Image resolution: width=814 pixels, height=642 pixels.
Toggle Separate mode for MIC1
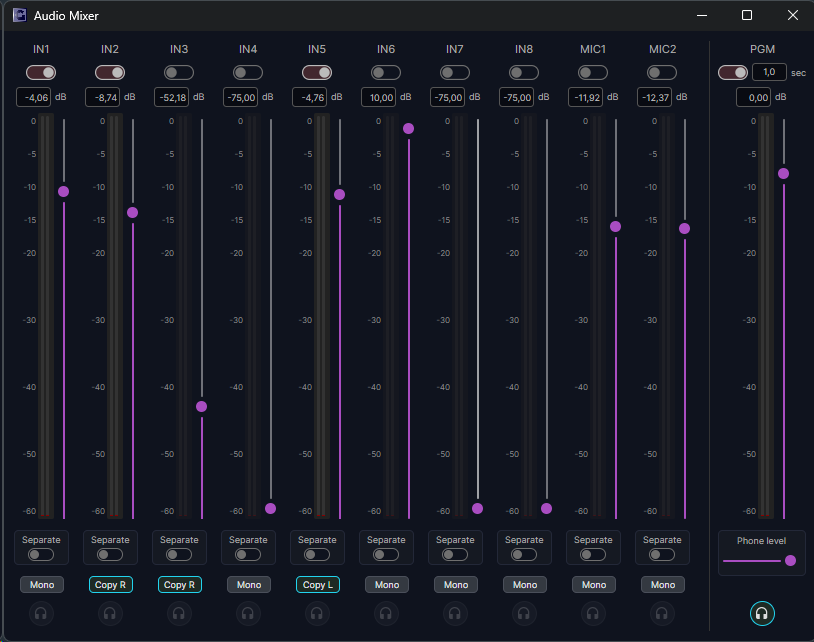tap(593, 555)
